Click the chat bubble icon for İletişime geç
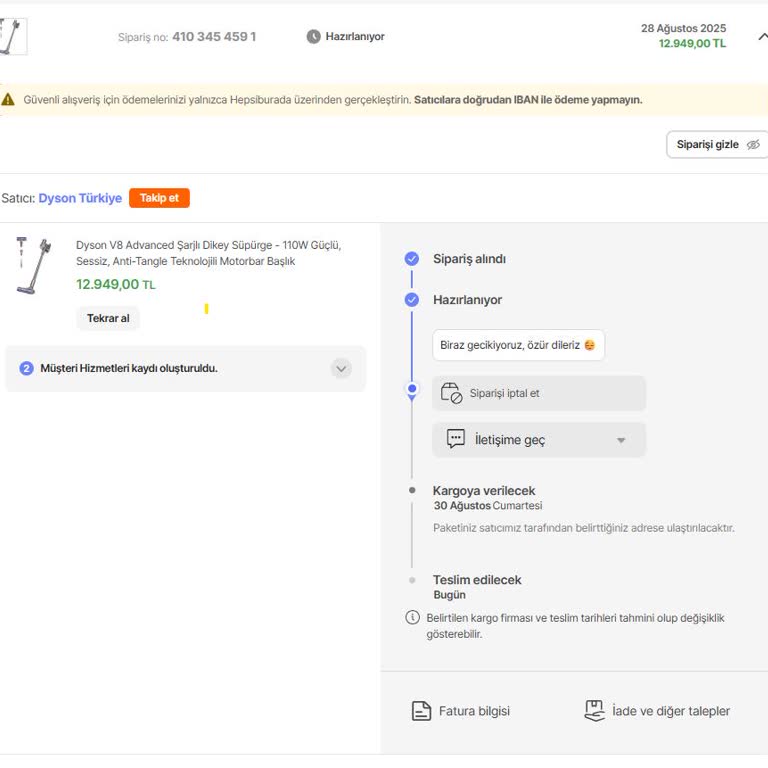Image resolution: width=768 pixels, height=768 pixels. 456,439
